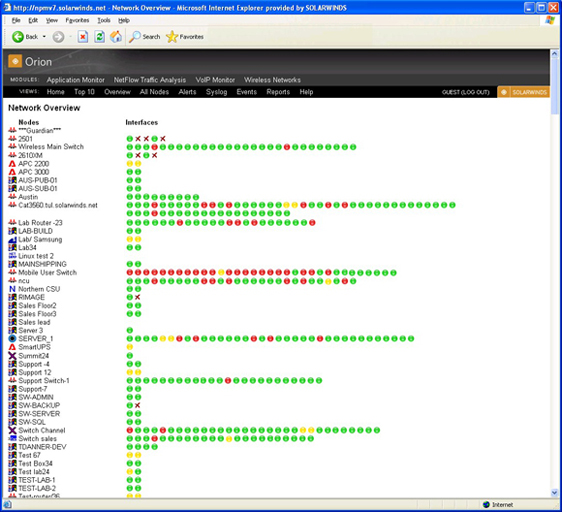Click the first red interface of Switch Channel

pyautogui.click(x=130, y=430)
